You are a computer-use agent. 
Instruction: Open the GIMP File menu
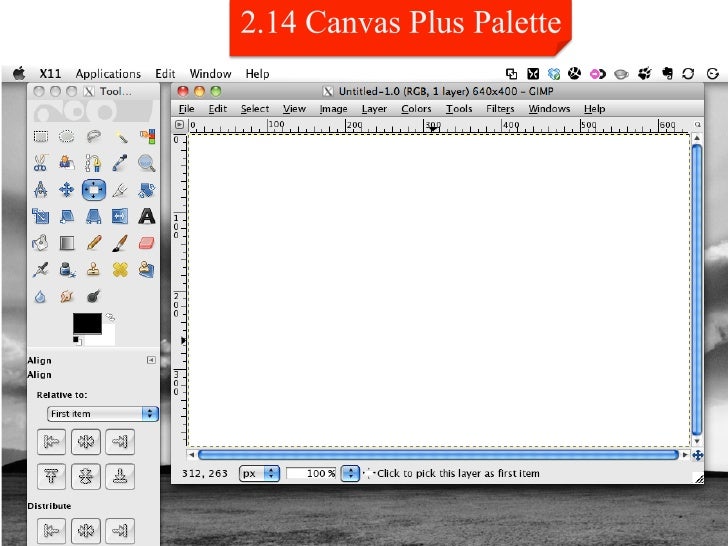187,109
